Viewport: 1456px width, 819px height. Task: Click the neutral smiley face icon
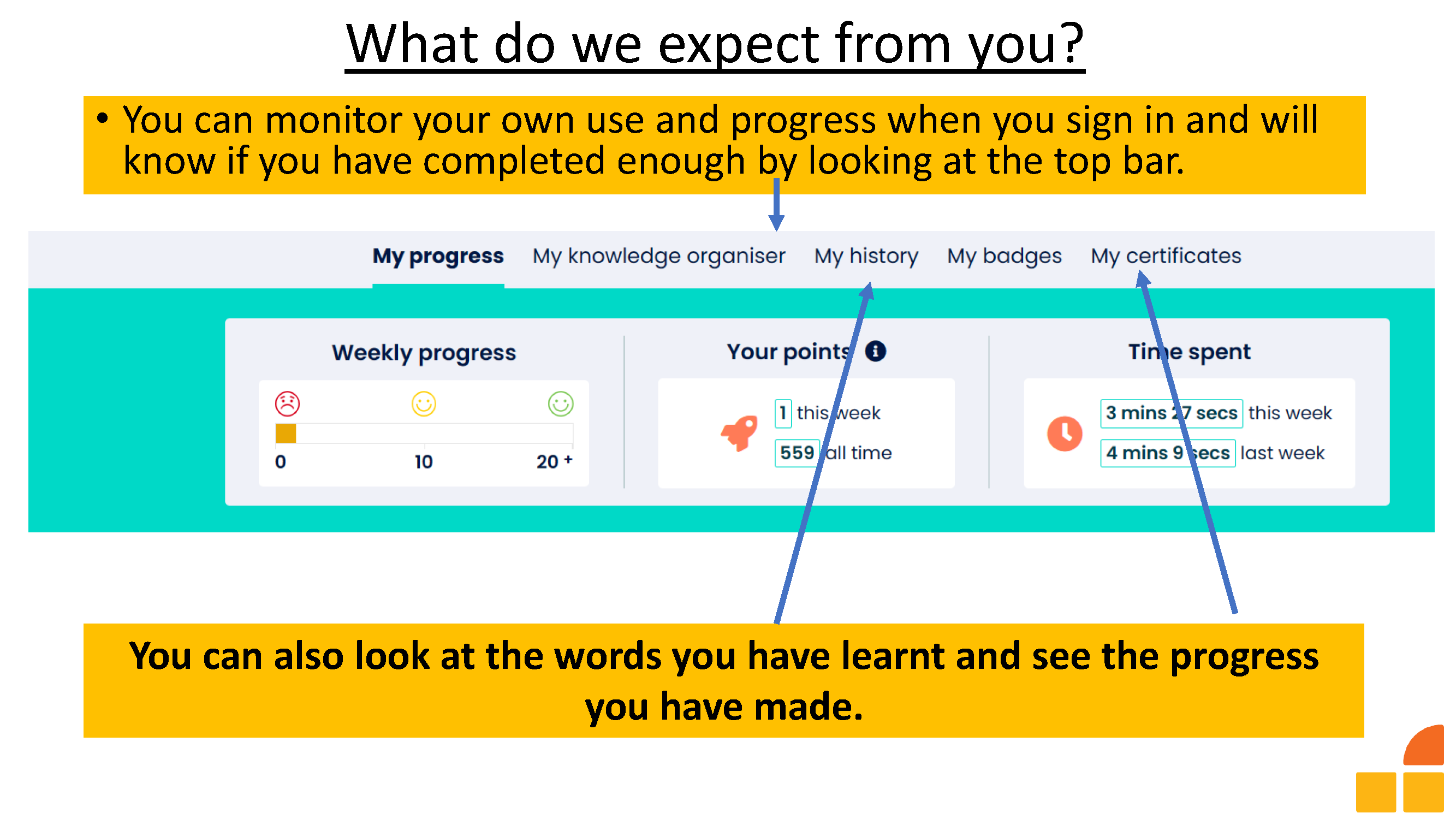click(420, 404)
